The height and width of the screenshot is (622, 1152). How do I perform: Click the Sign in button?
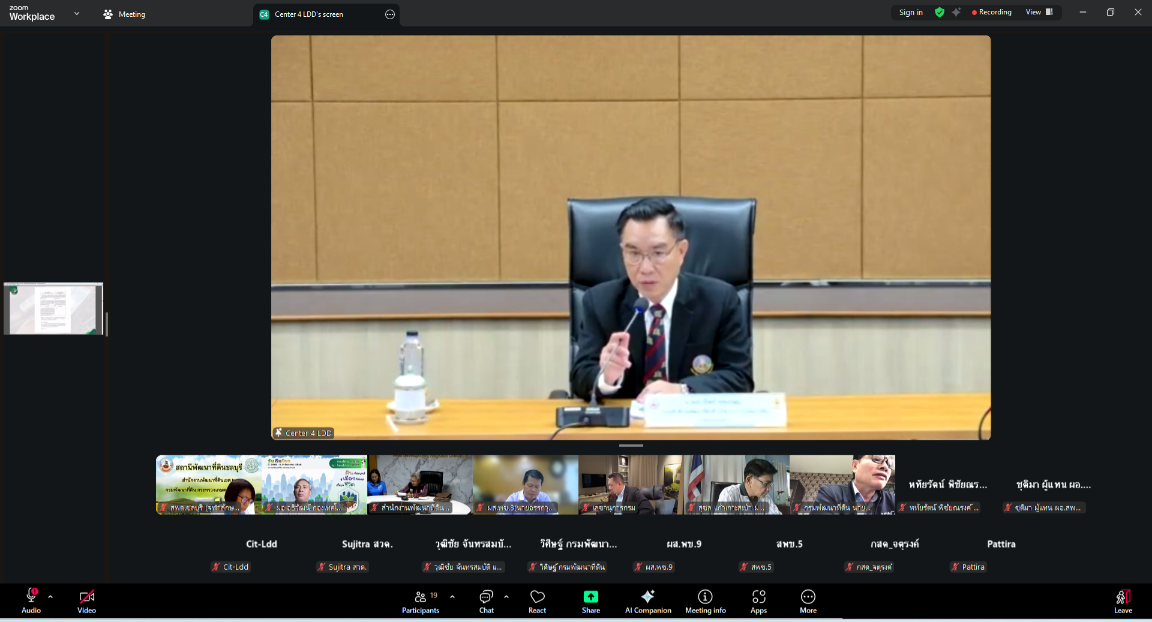pyautogui.click(x=910, y=12)
